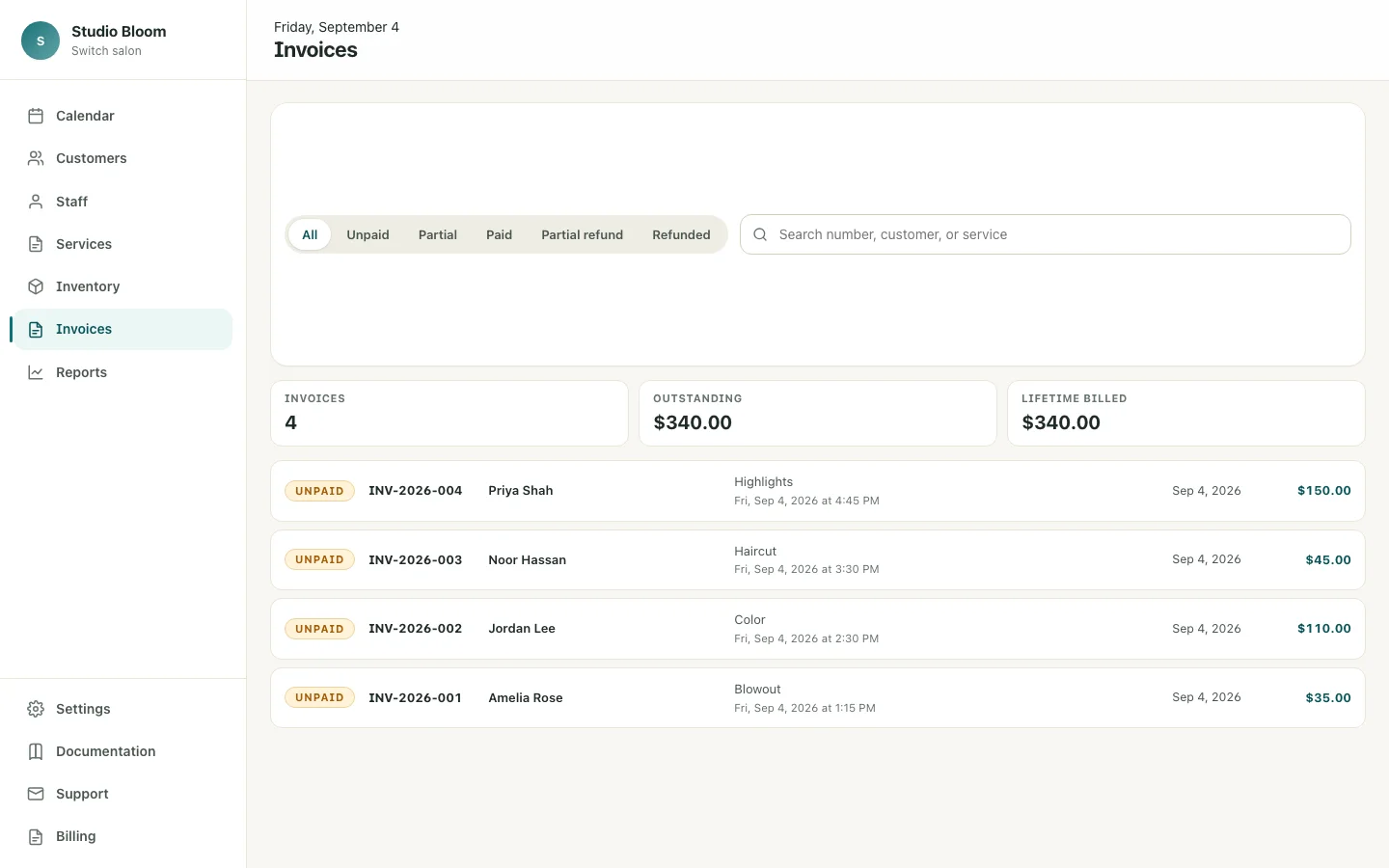Go to the Reports label in the sidebar
1389x868 pixels.
pos(81,372)
